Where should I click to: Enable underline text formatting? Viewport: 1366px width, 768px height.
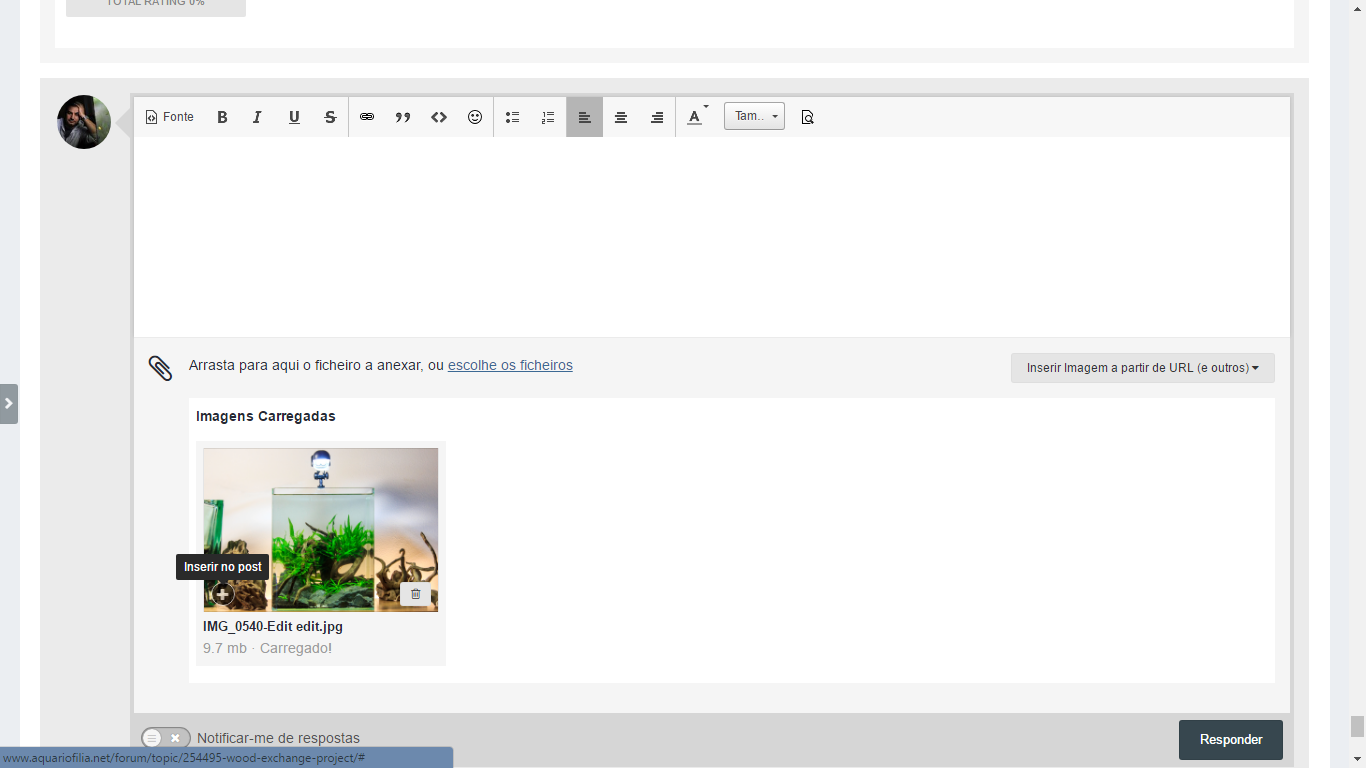point(294,117)
